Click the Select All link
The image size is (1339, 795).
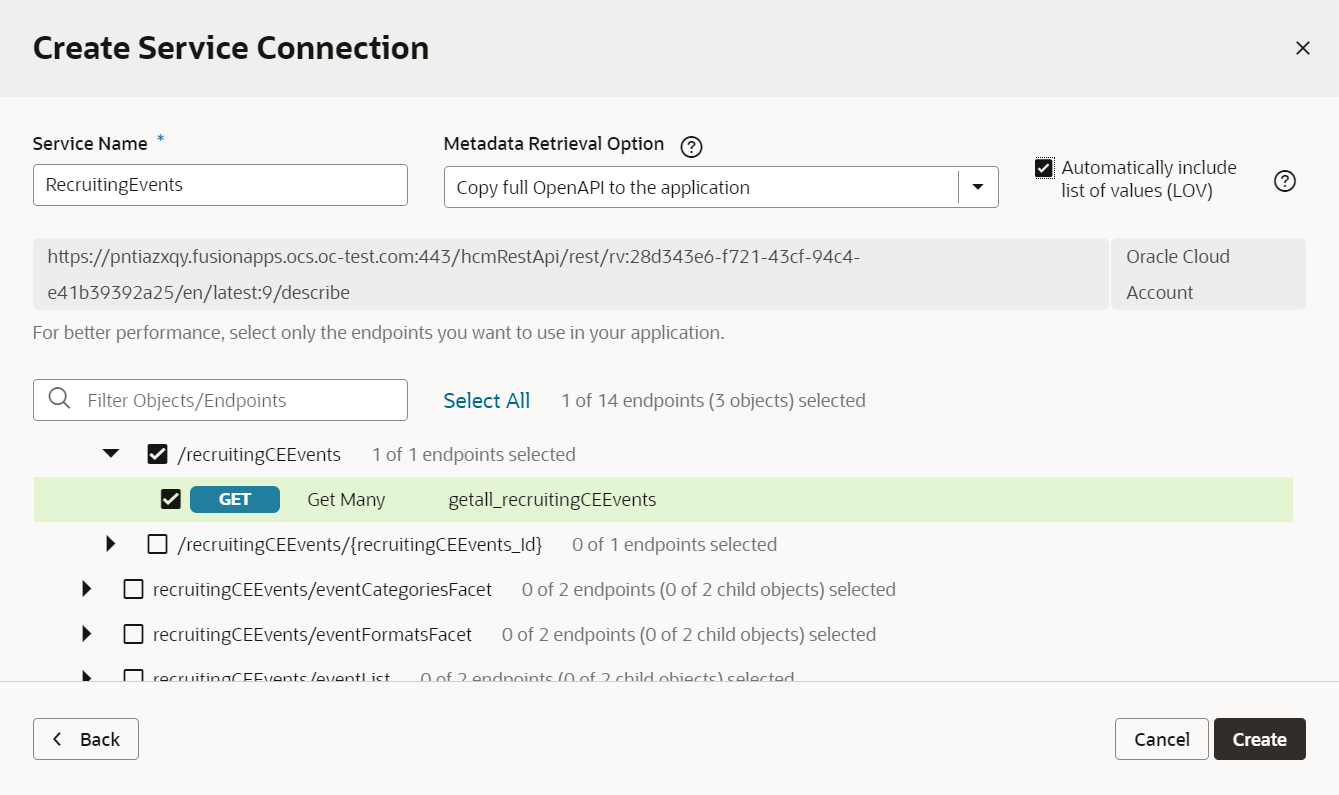(x=486, y=400)
